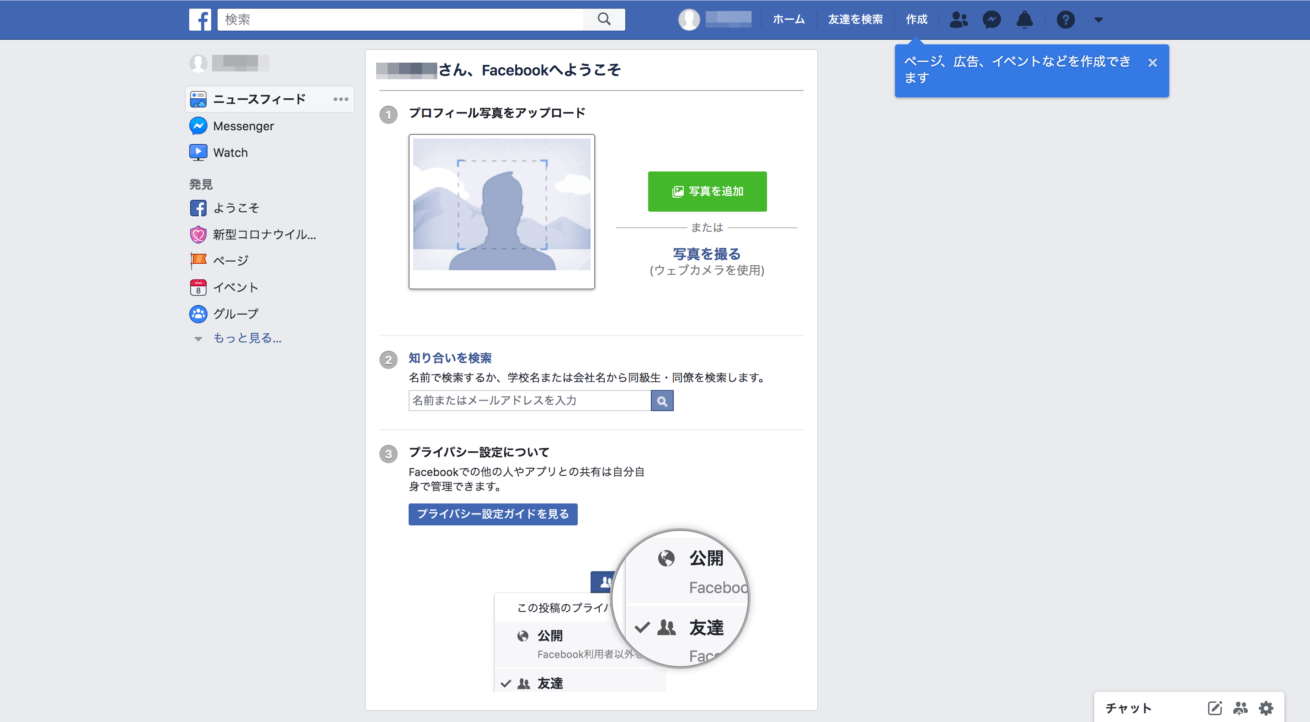Click the ページ flag icon in the sidebar
This screenshot has width=1310, height=722.
(198, 261)
